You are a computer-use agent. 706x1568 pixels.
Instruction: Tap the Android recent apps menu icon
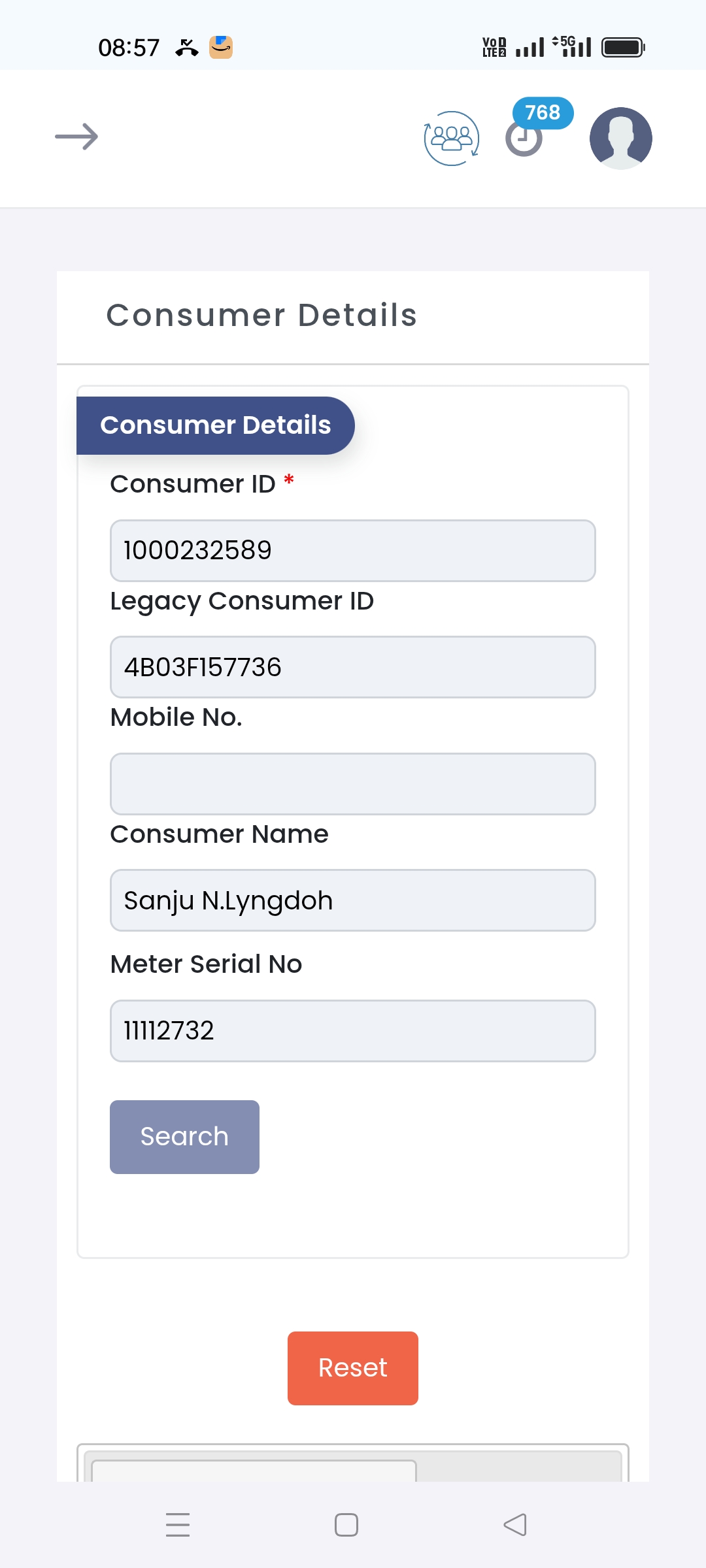tap(178, 1524)
